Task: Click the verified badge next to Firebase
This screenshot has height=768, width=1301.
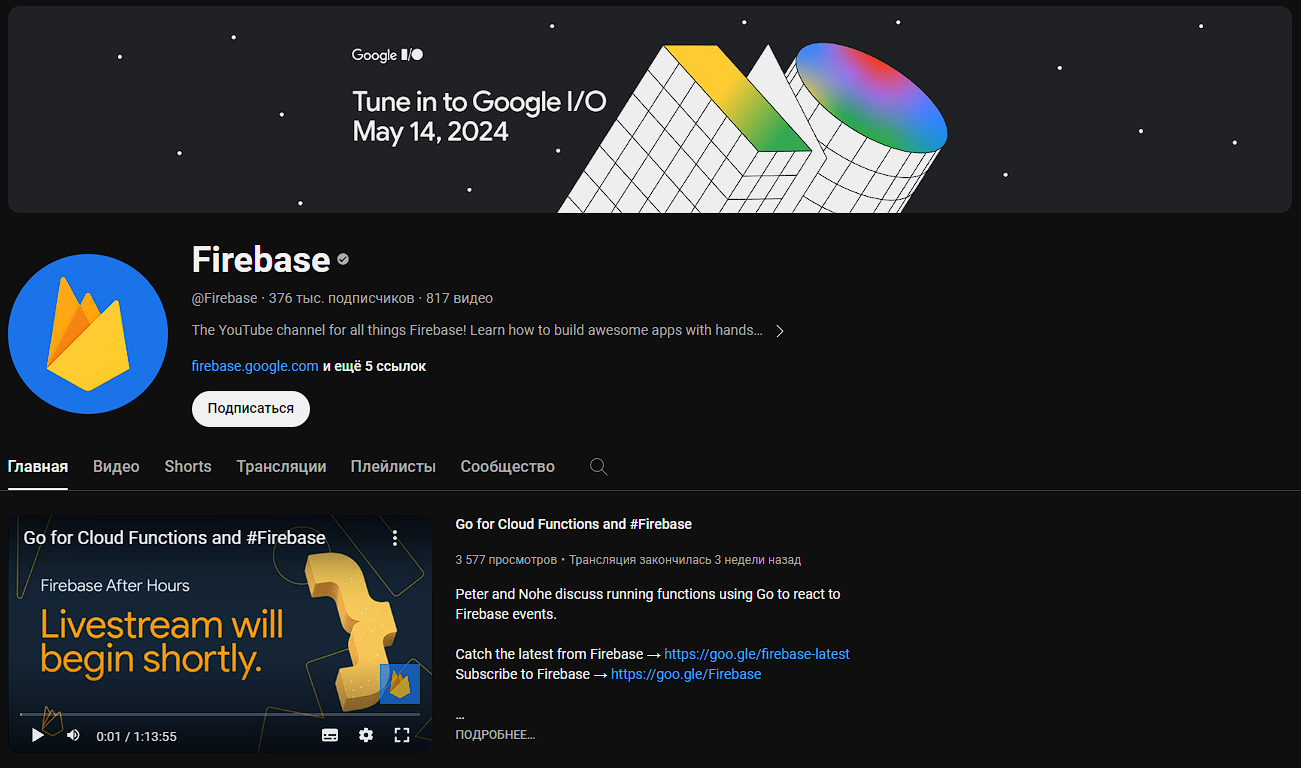Action: [x=342, y=258]
